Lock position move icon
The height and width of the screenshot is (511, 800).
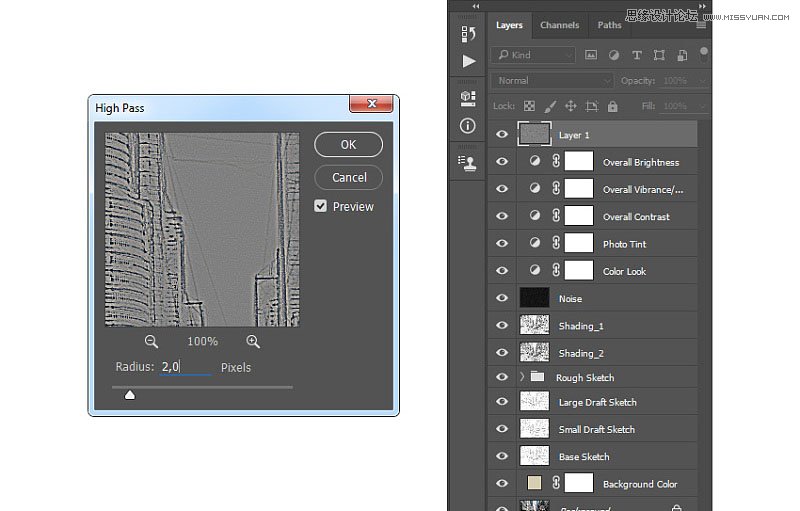tap(571, 106)
